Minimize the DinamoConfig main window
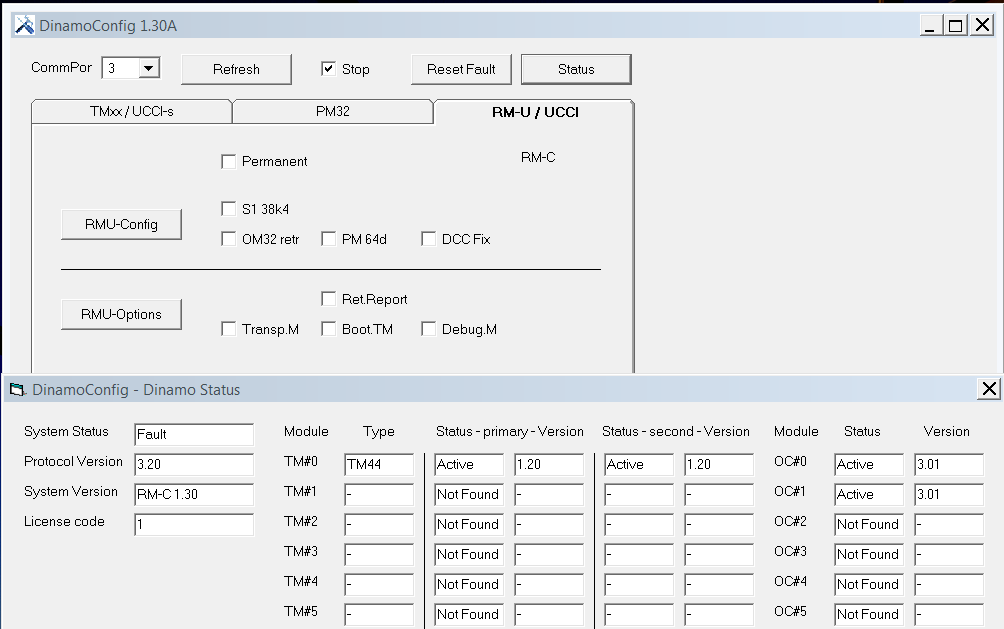1004x629 pixels. 932,26
